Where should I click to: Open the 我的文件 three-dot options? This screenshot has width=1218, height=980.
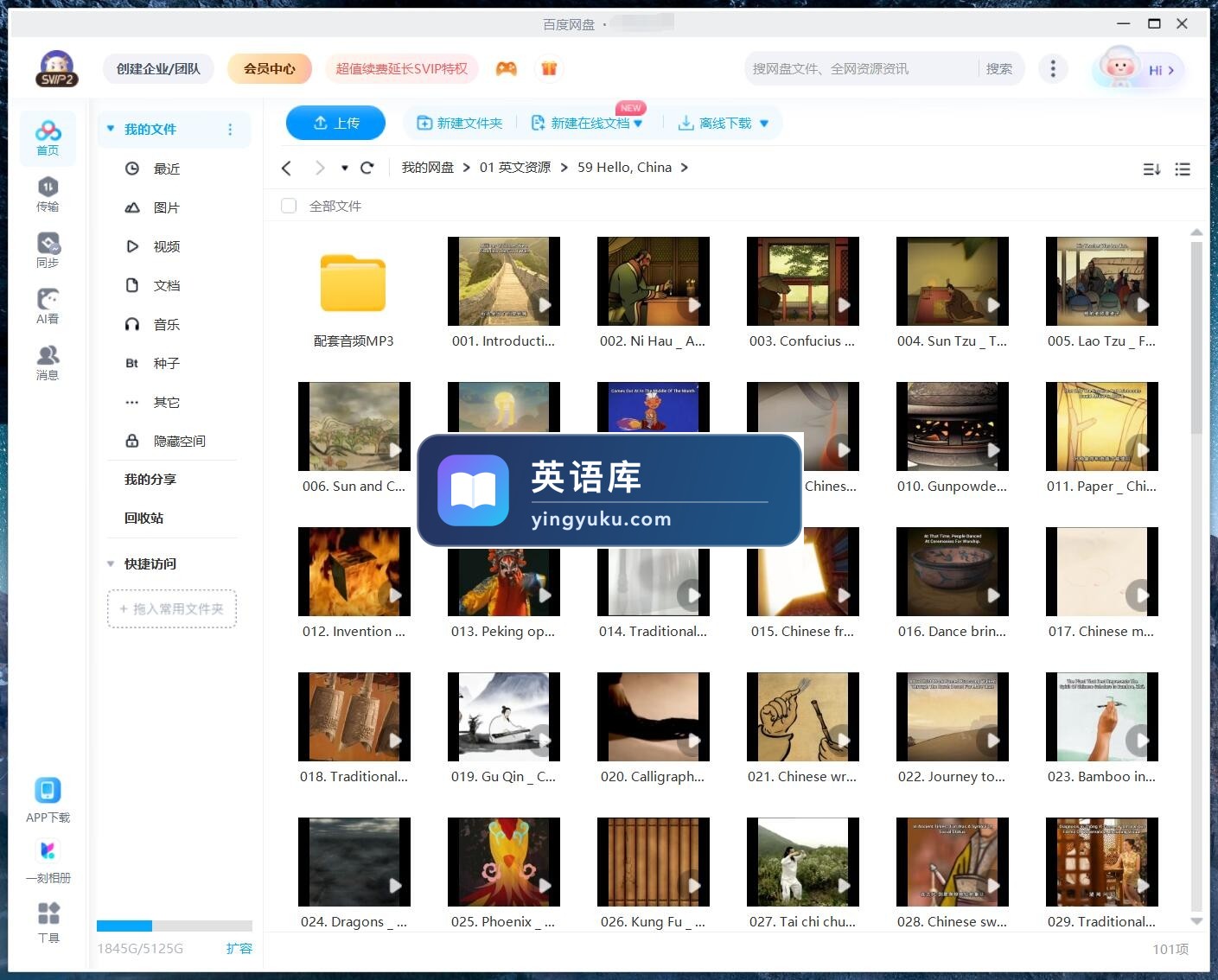point(230,130)
